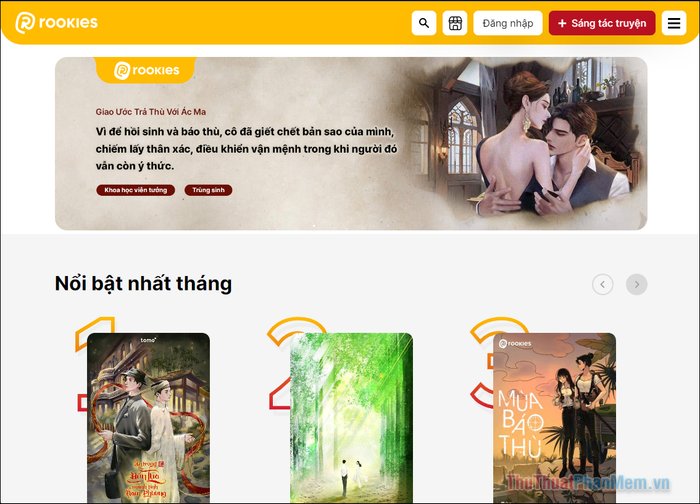Click the Rookies logo in header
This screenshot has width=700, height=504.
[x=57, y=22]
